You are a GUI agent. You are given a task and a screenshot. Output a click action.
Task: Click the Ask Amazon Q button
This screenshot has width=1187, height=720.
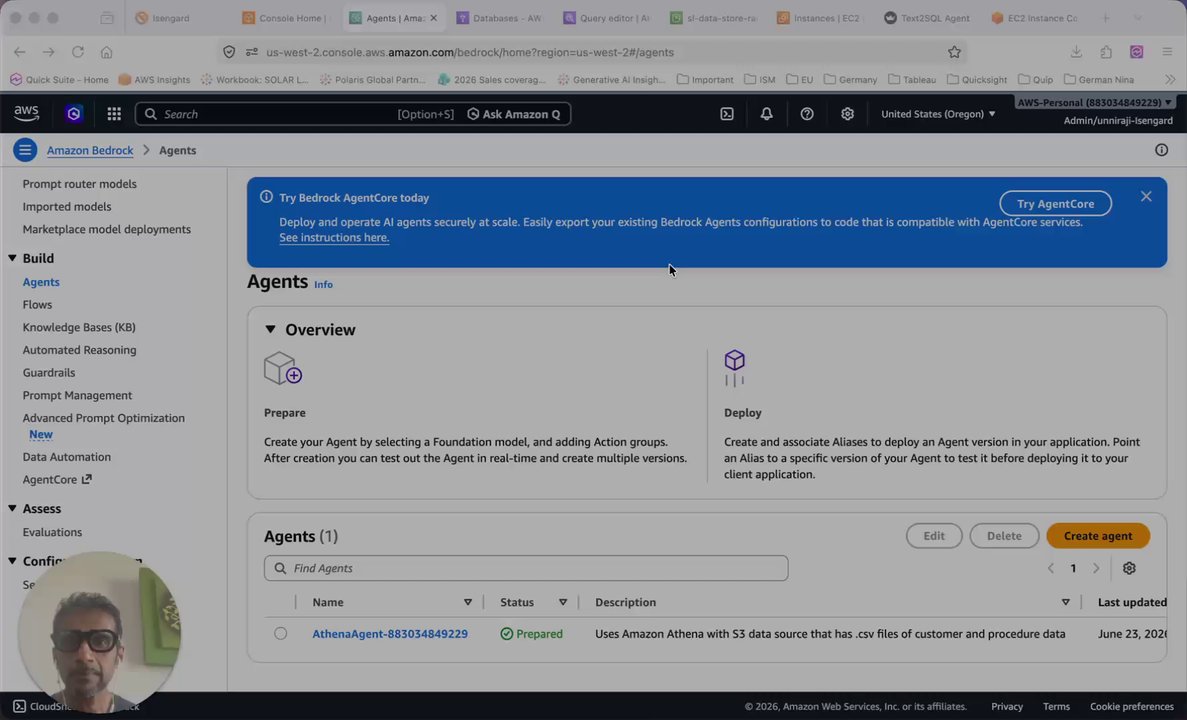pyautogui.click(x=514, y=114)
